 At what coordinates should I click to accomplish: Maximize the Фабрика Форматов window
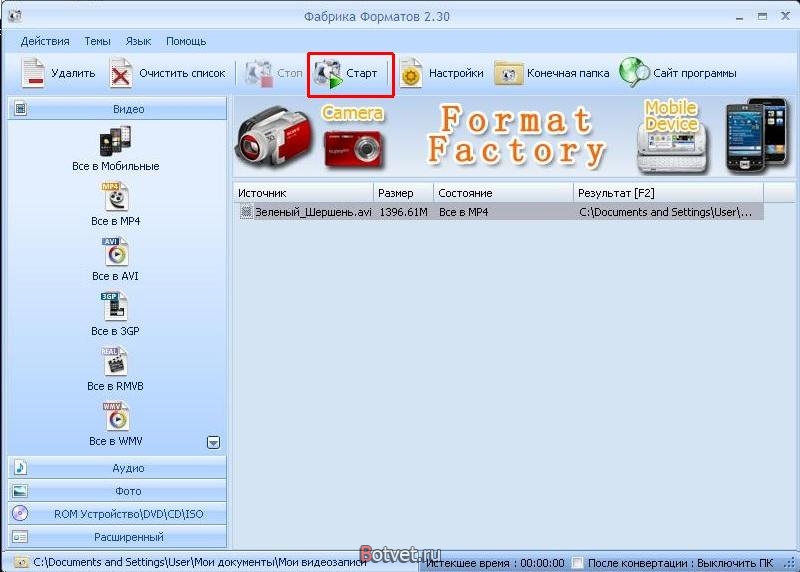762,16
